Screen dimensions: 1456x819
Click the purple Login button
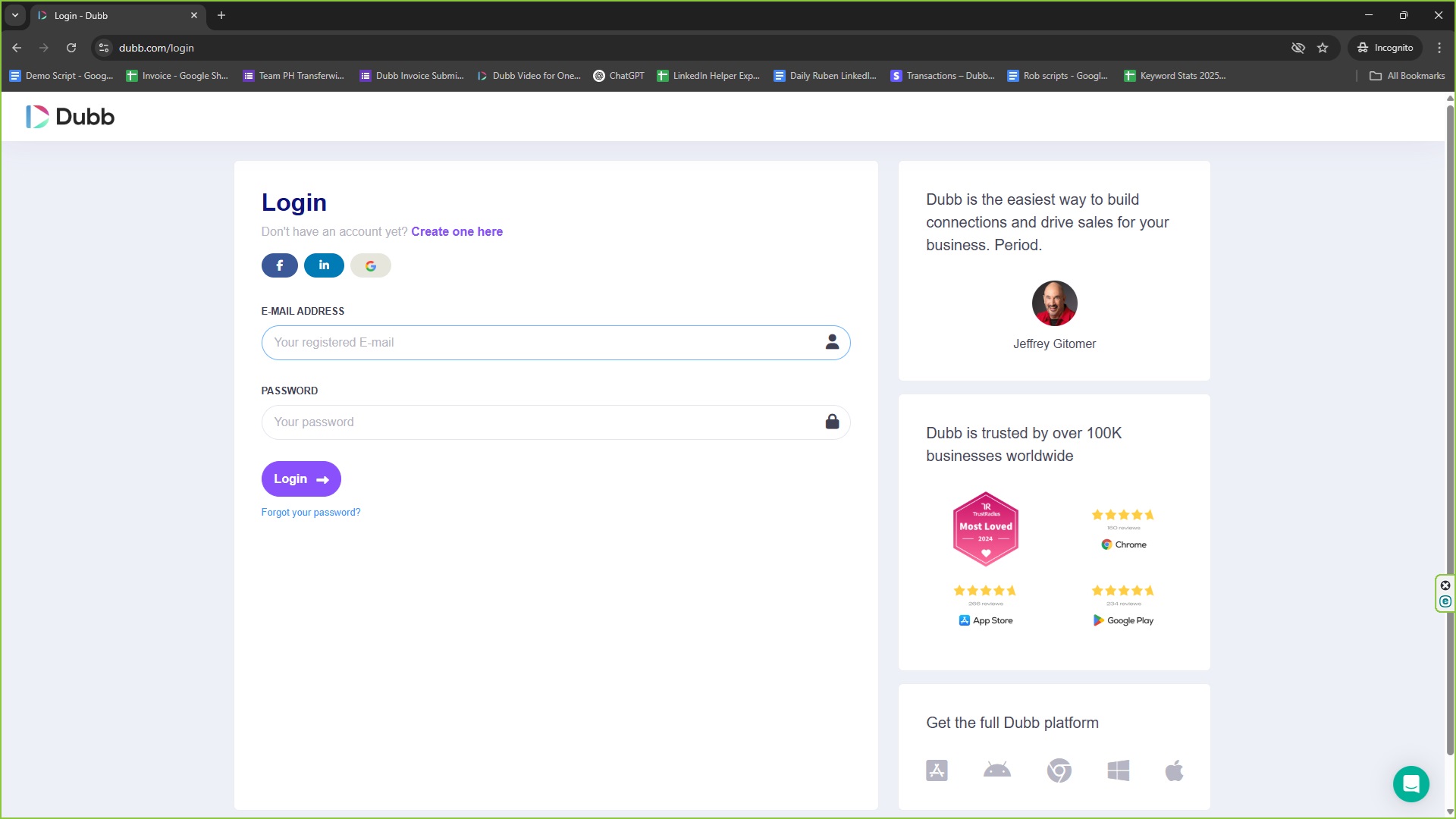click(x=301, y=479)
